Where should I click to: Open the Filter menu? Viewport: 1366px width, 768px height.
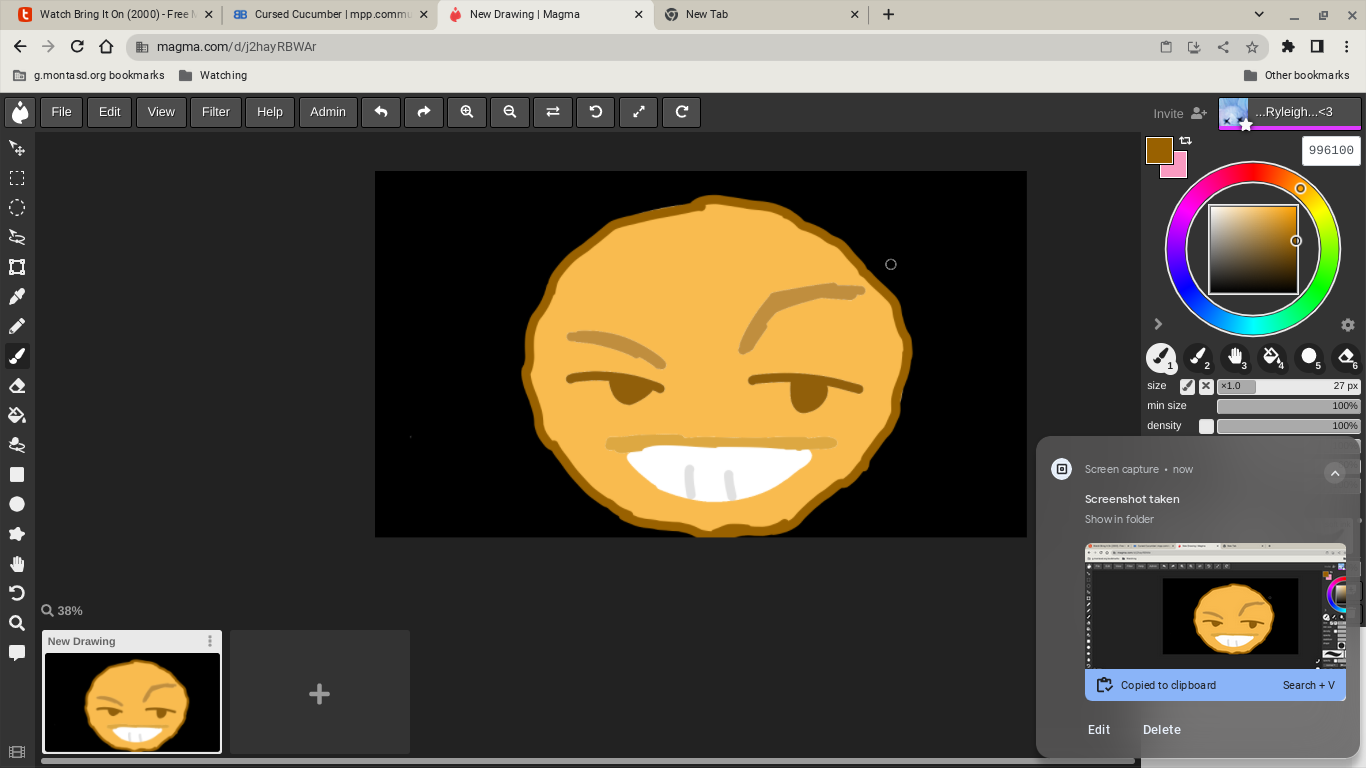(216, 112)
